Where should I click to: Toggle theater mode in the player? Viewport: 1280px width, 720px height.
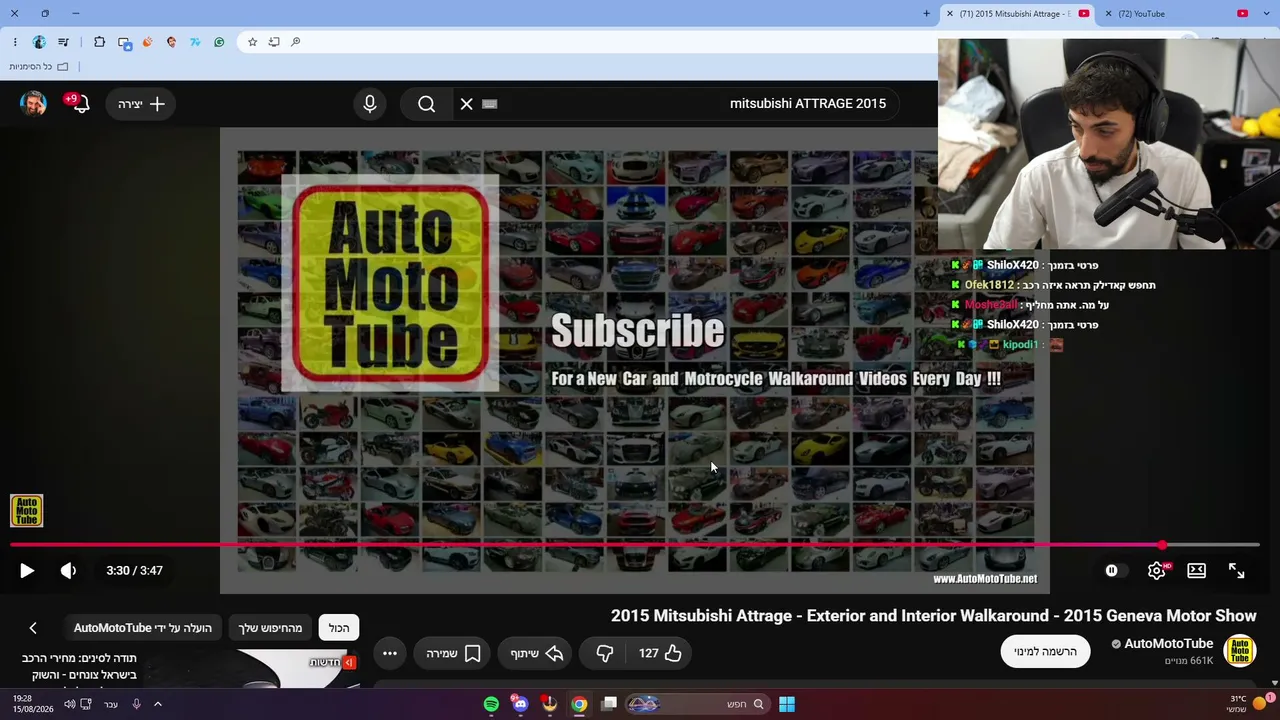point(1196,571)
